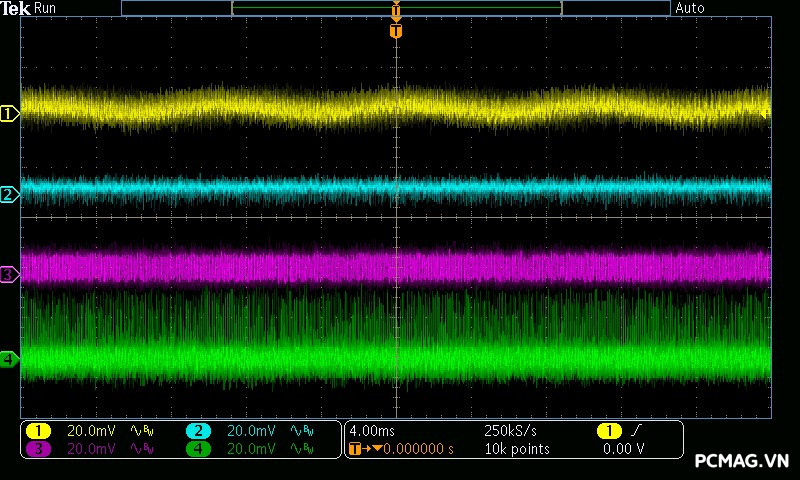
Task: Click the Tek logo in the corner
Action: click(x=16, y=8)
